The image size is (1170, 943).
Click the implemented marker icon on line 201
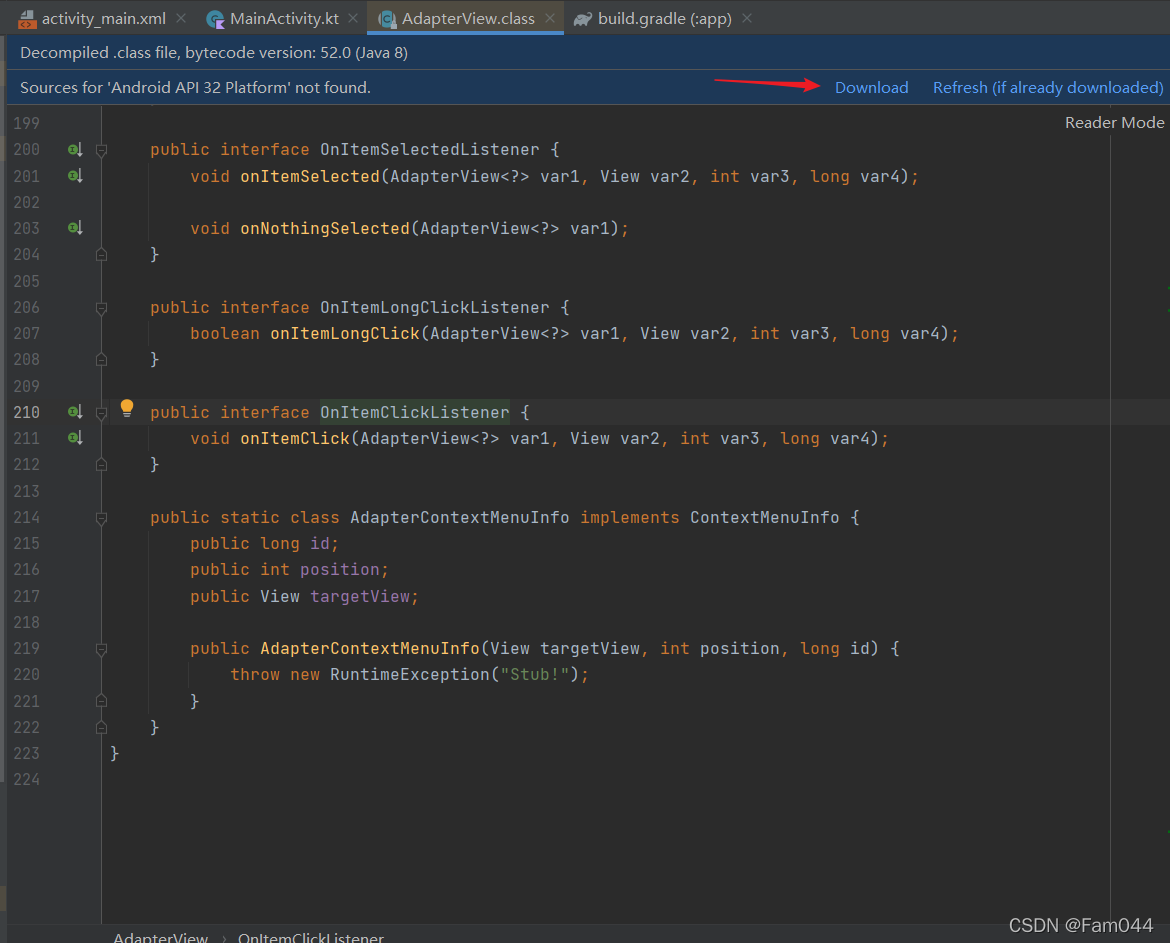click(x=75, y=176)
